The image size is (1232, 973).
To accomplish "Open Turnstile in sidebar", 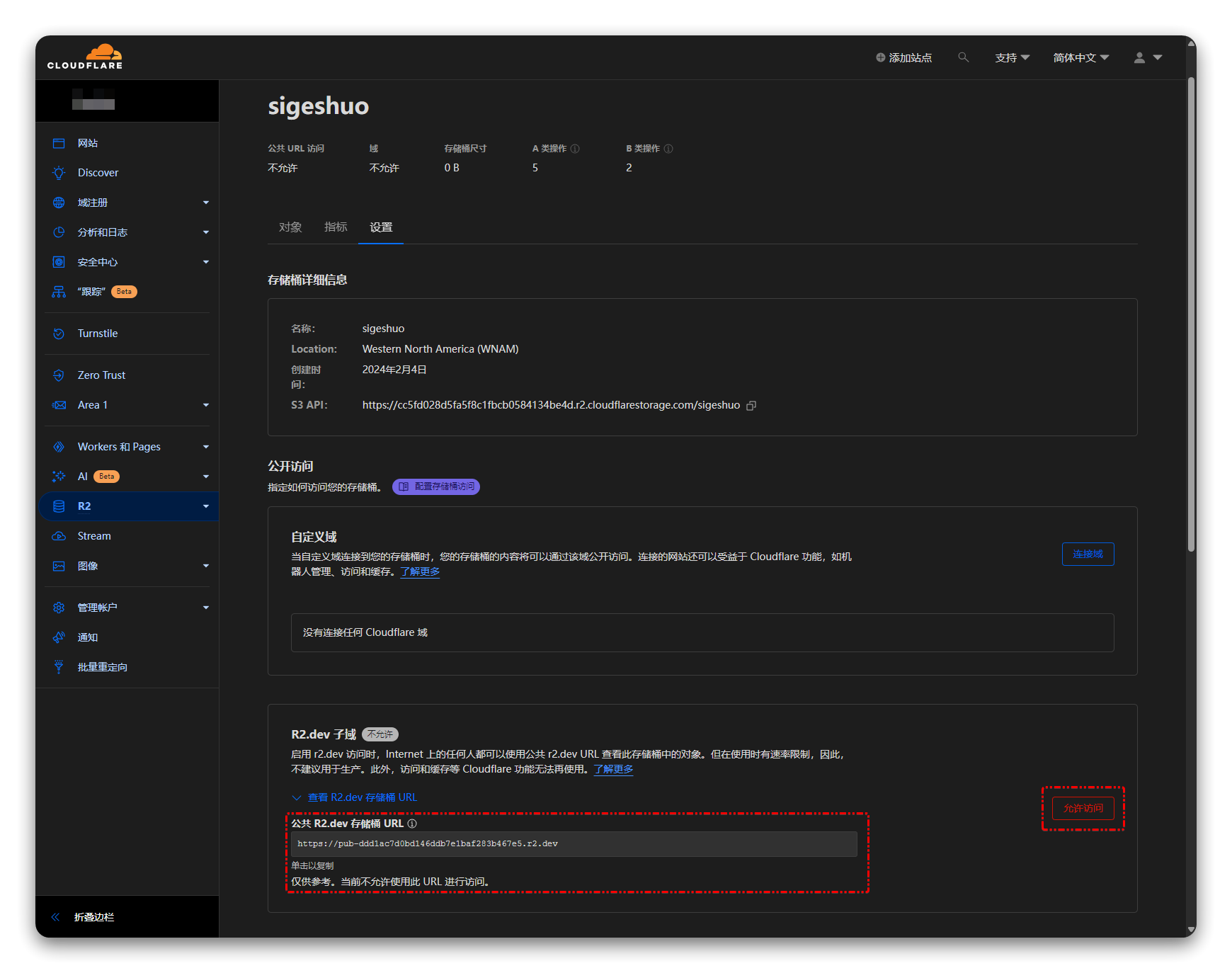I will [98, 334].
